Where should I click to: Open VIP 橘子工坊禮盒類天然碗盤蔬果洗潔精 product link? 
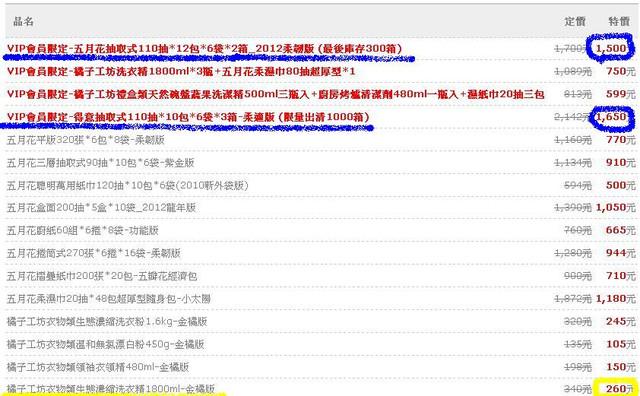pyautogui.click(x=276, y=94)
